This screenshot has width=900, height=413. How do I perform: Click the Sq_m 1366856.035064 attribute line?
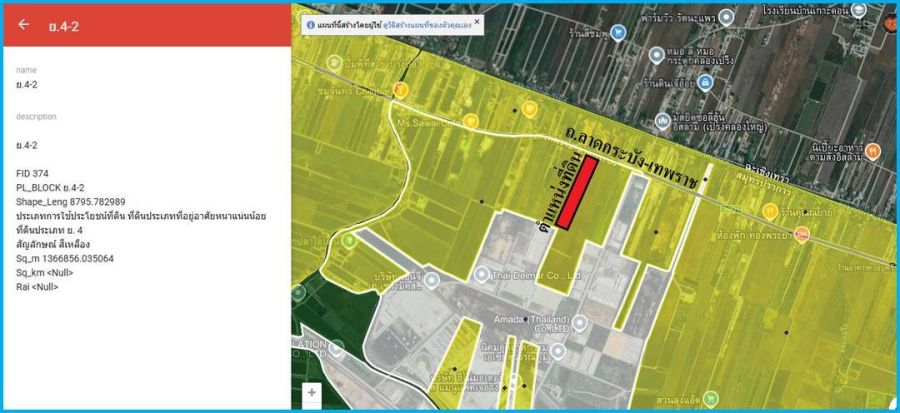point(65,258)
